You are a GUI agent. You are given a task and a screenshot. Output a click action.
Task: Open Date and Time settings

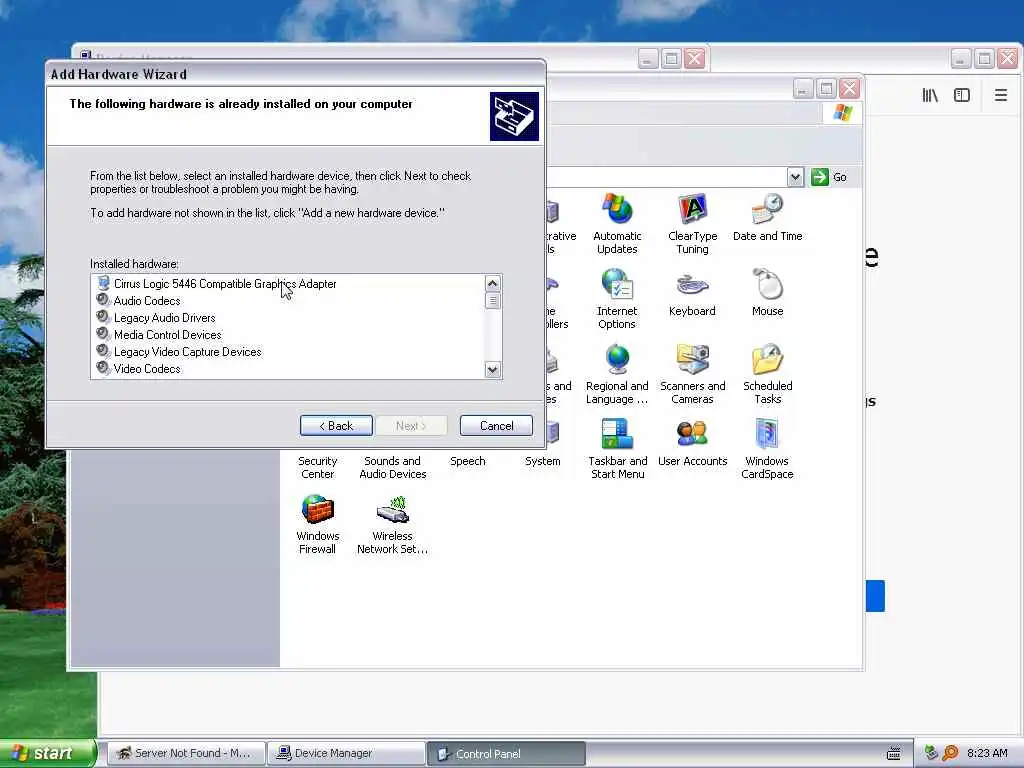coord(767,217)
